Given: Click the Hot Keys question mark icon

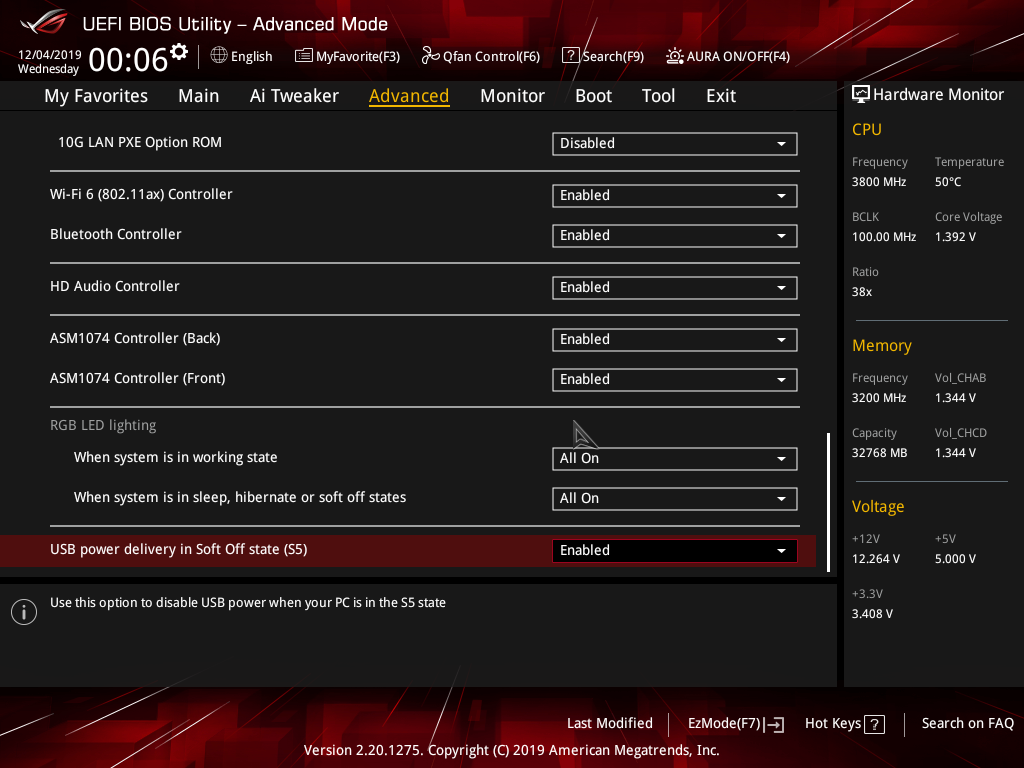Looking at the screenshot, I should tap(874, 724).
